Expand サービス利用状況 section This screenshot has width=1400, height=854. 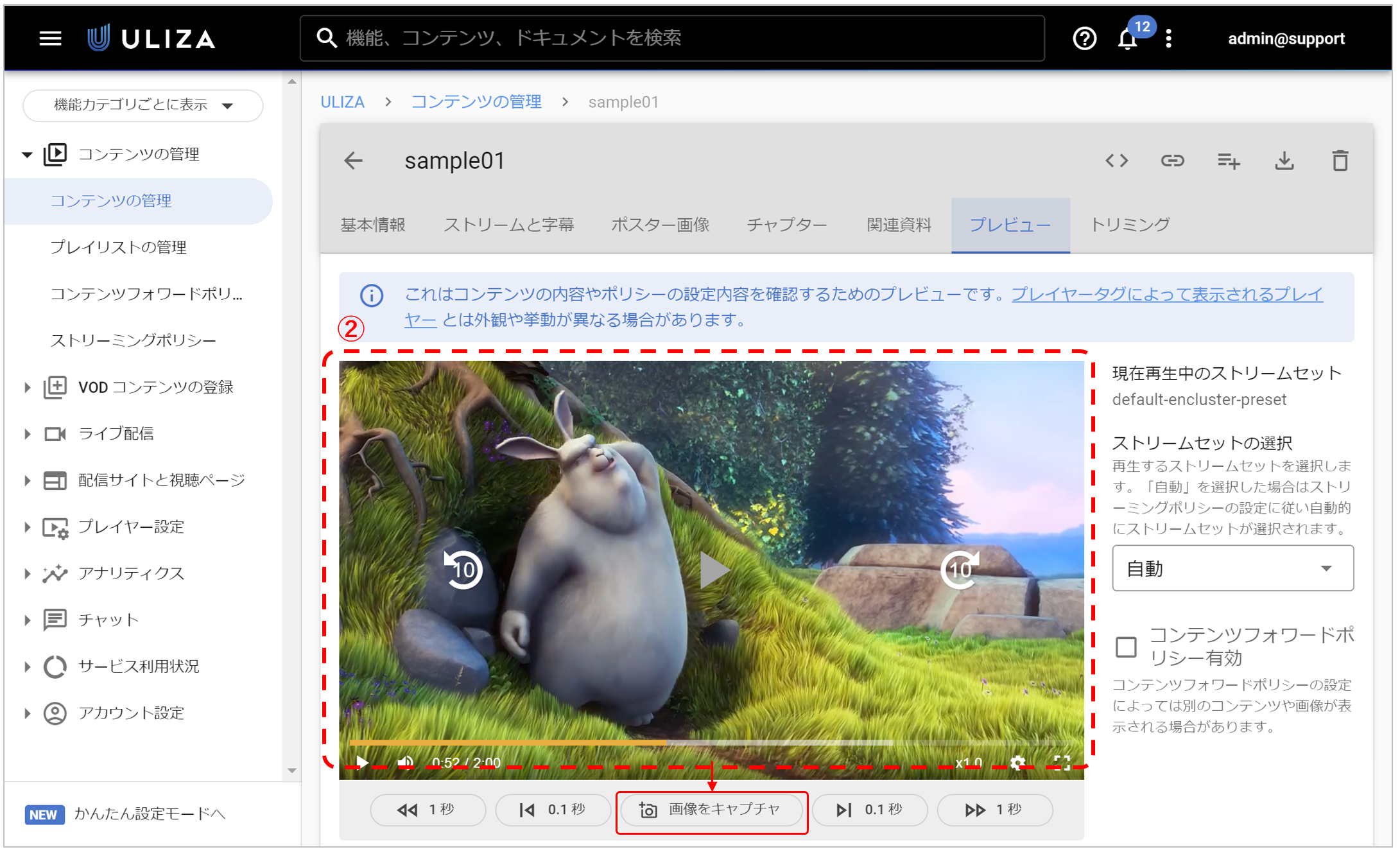[x=26, y=667]
